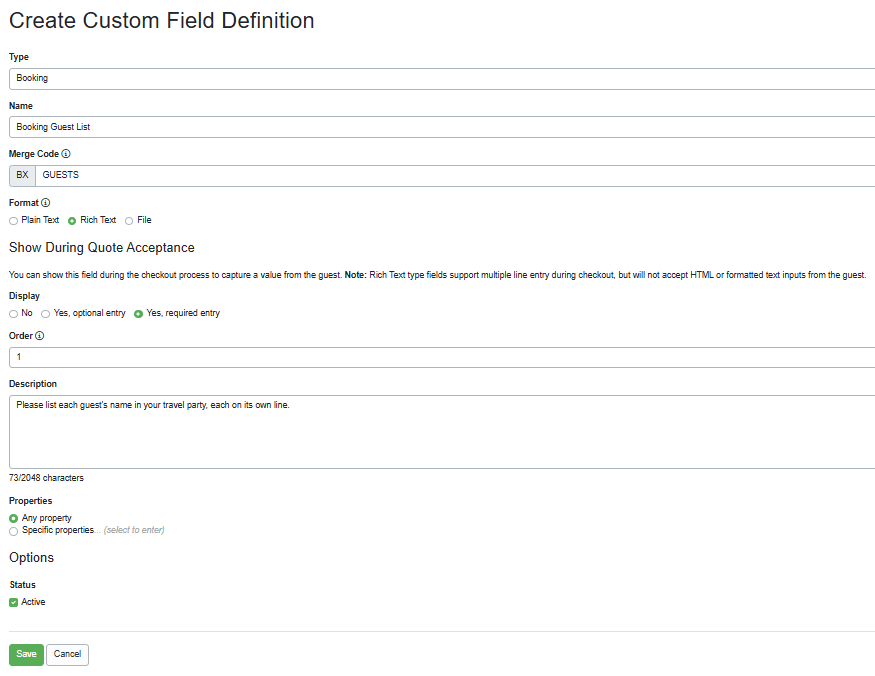Save the custom field definition
This screenshot has width=875, height=676.
(25, 654)
